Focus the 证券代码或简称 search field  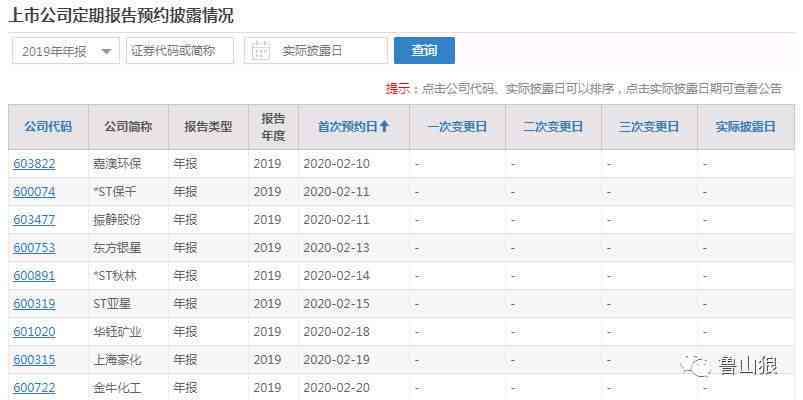click(180, 51)
